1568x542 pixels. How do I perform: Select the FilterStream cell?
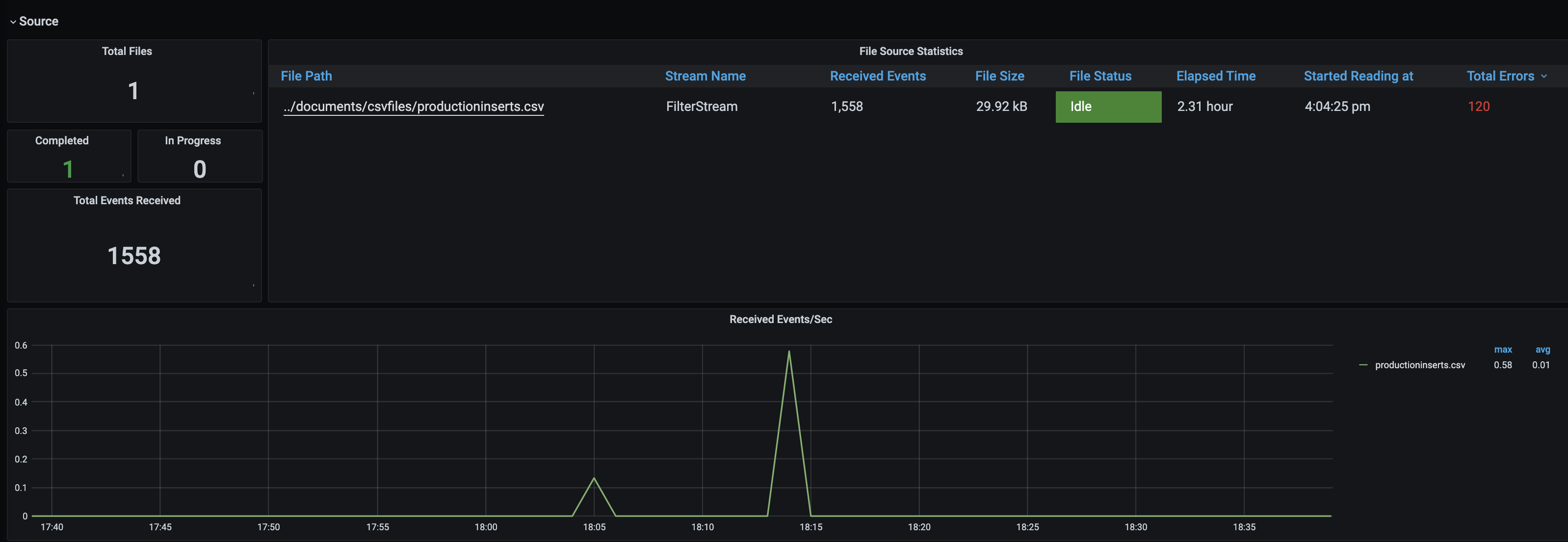click(701, 107)
